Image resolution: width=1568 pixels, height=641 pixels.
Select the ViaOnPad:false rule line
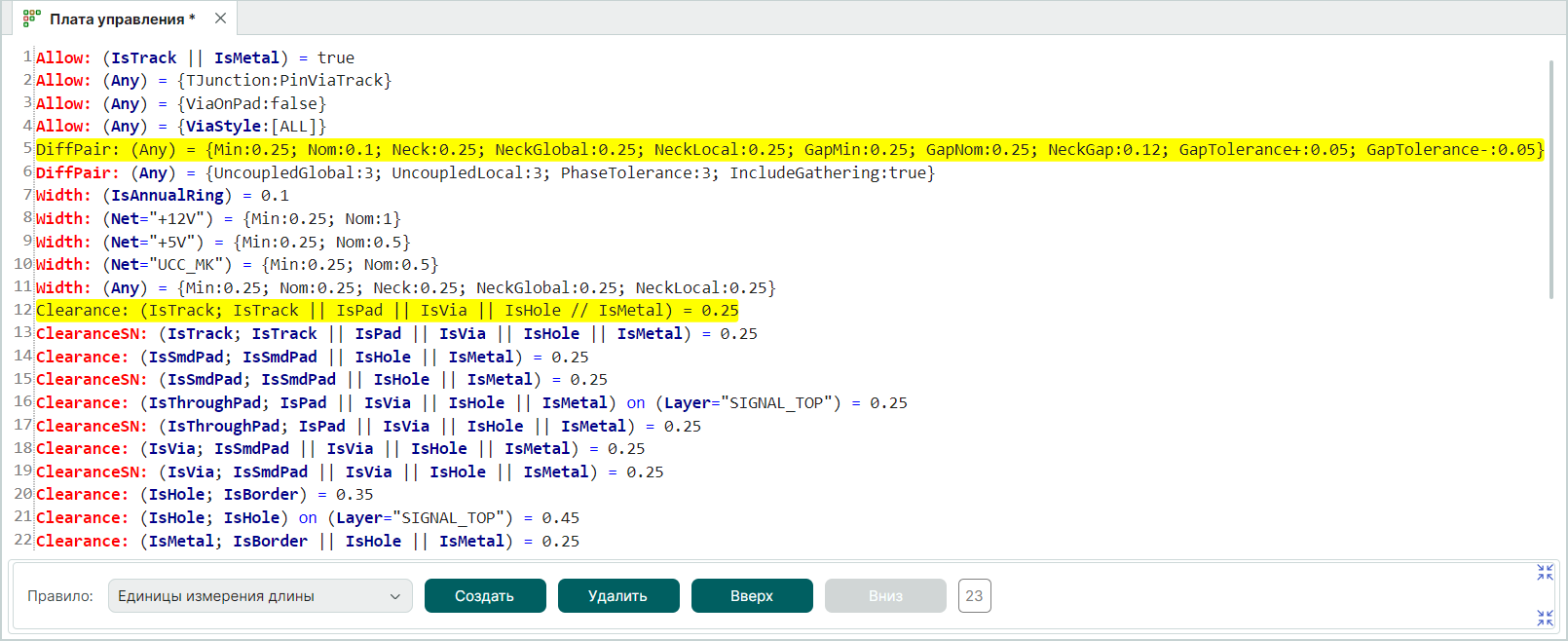coord(181,103)
